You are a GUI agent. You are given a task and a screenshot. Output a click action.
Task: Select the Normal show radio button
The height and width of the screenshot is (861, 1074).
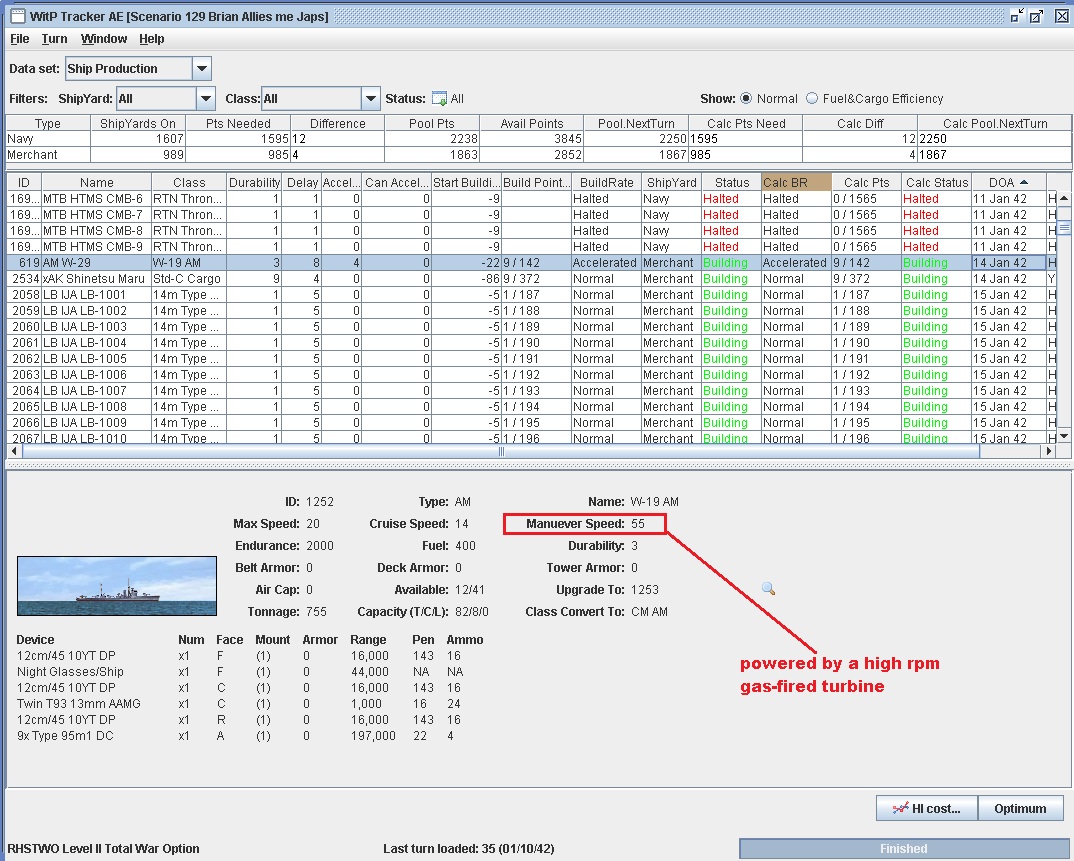coord(746,98)
